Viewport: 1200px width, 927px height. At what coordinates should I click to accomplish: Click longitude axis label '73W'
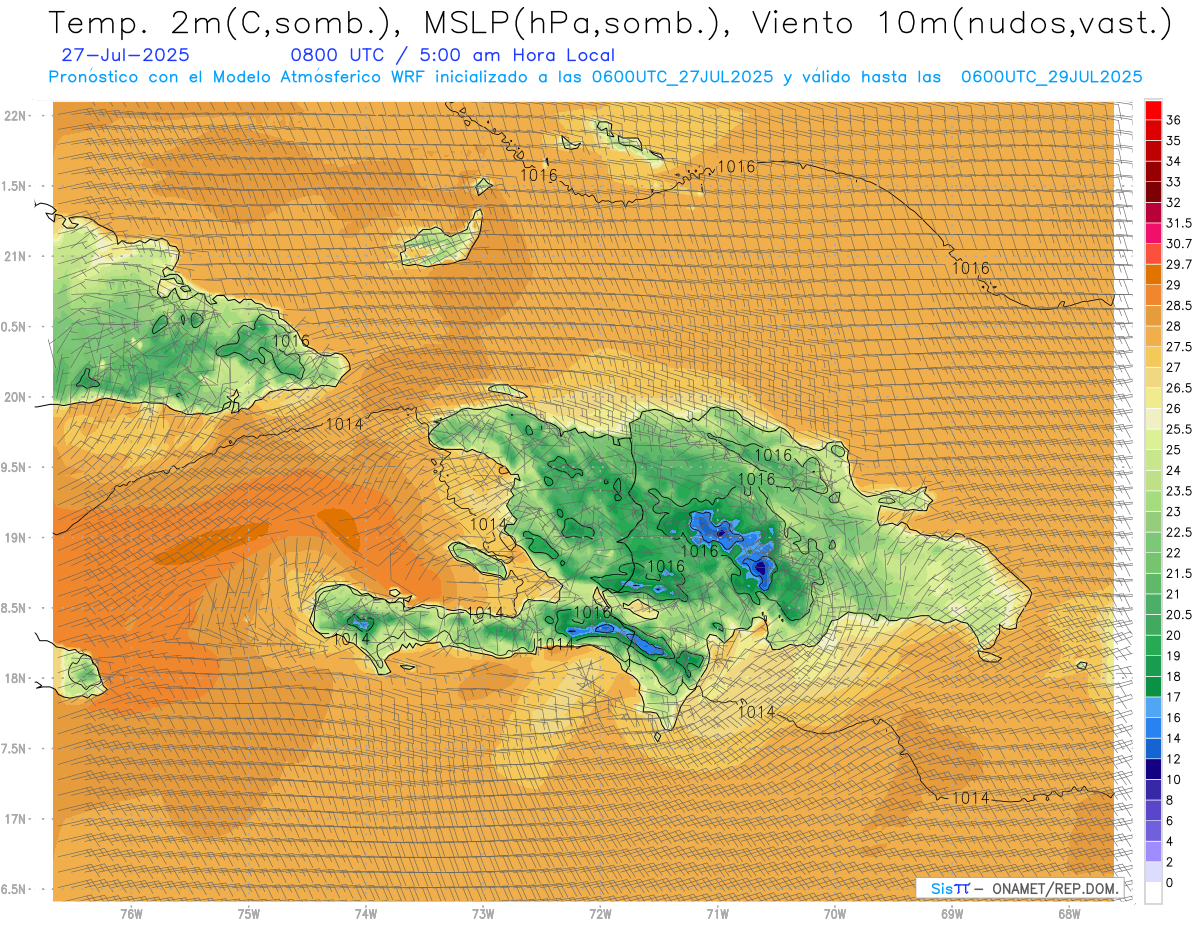pos(483,914)
